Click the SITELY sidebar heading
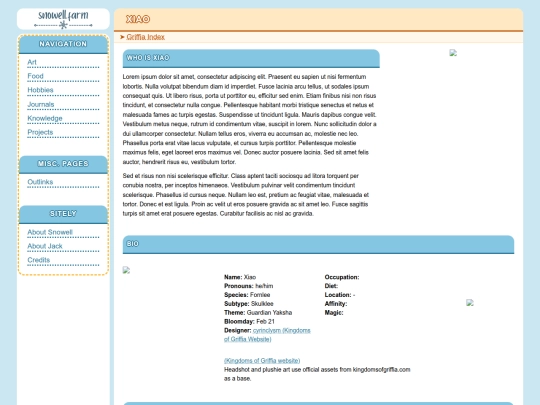Image resolution: width=540 pixels, height=405 pixels. (63, 214)
